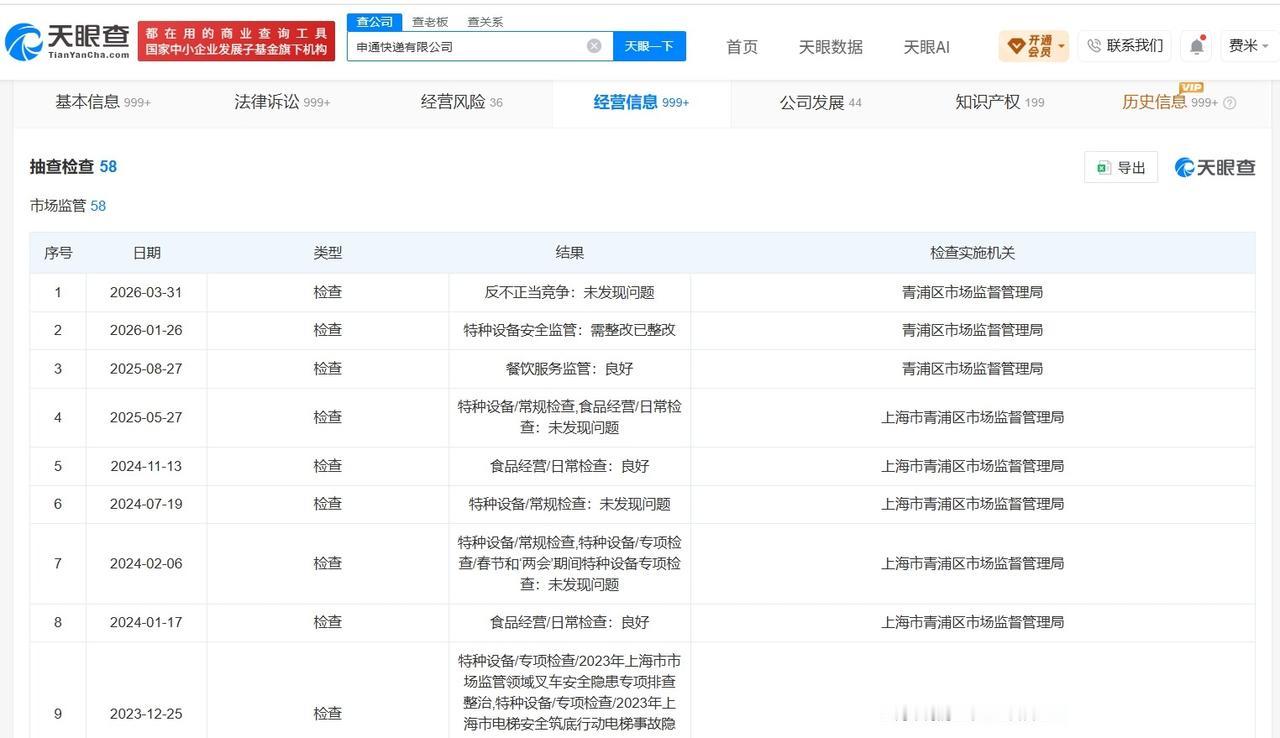This screenshot has width=1280, height=738.
Task: Open the 历史信息 VIP tab
Action: pos(1170,102)
